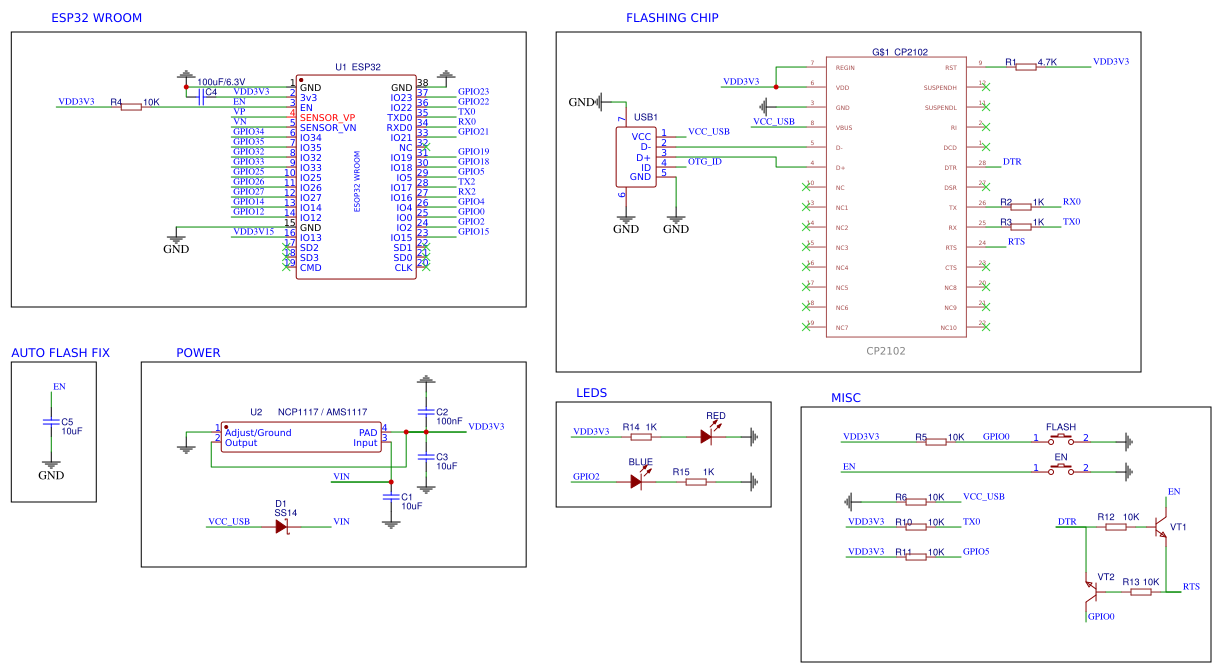Click resistor R6 symbol on the VCC_USB line

tap(915, 501)
